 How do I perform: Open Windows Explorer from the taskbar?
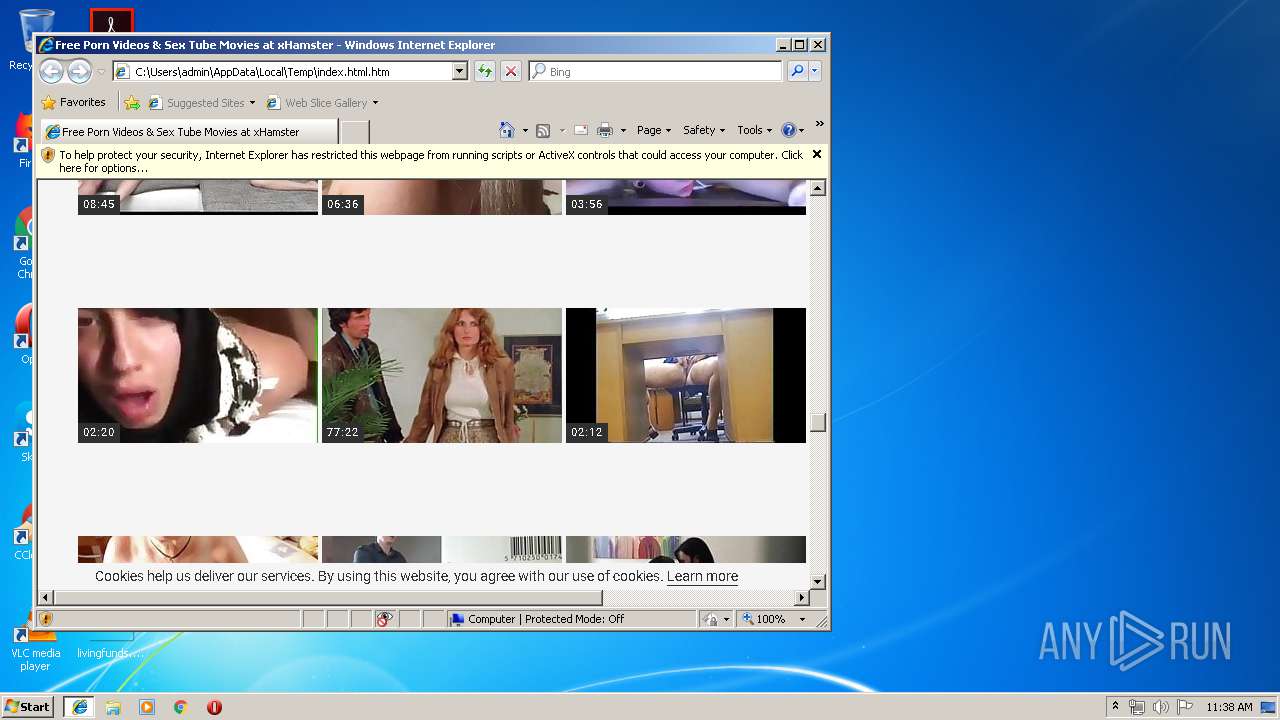coord(113,707)
